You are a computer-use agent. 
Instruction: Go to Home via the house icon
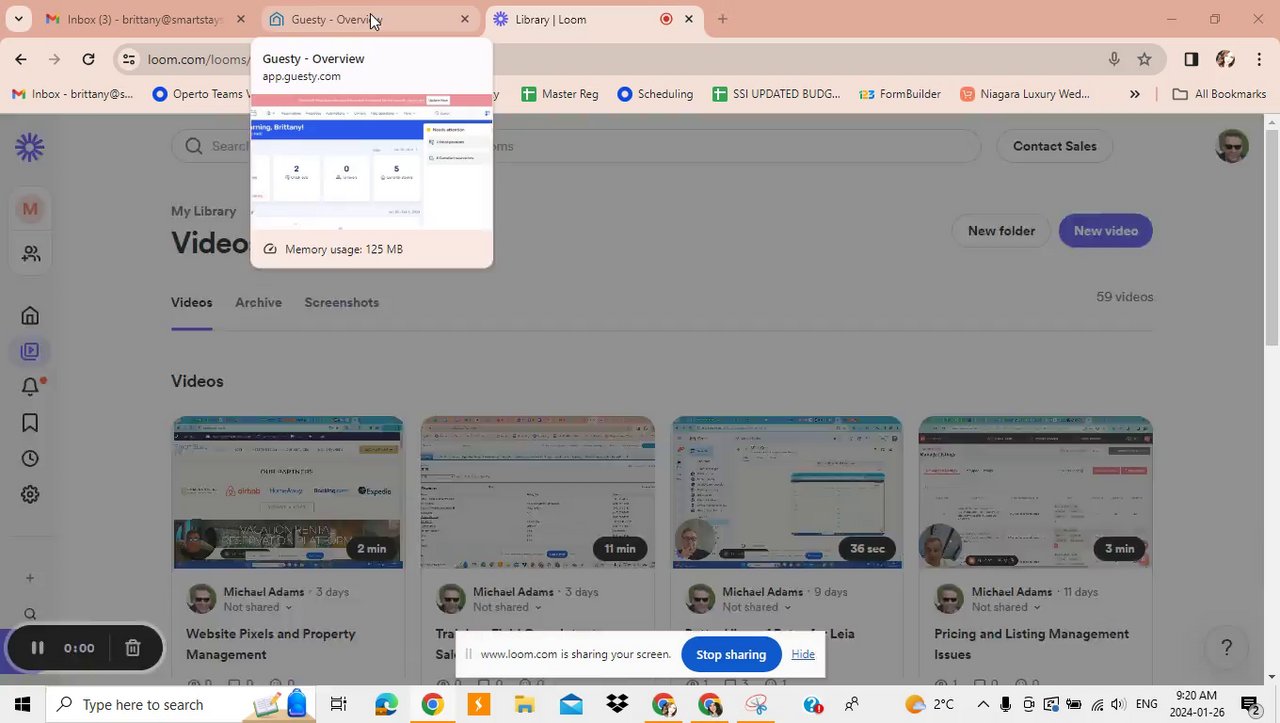point(30,315)
